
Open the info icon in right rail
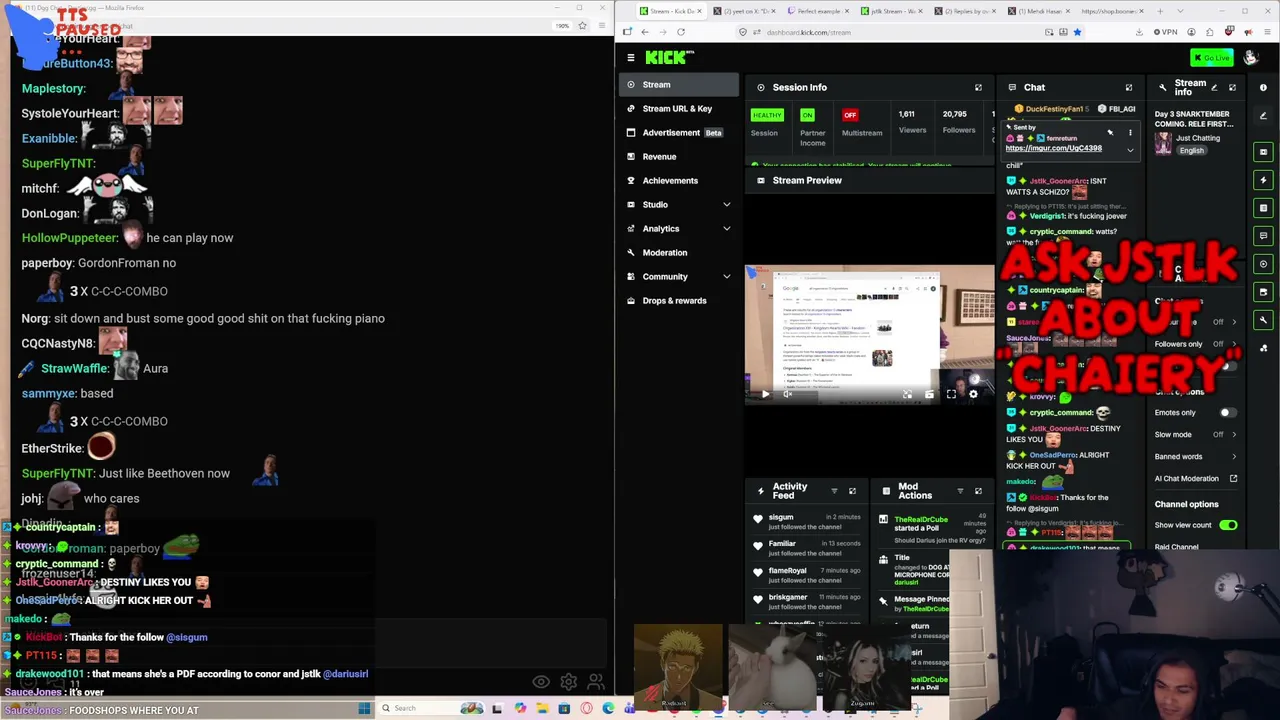pyautogui.click(x=1263, y=88)
